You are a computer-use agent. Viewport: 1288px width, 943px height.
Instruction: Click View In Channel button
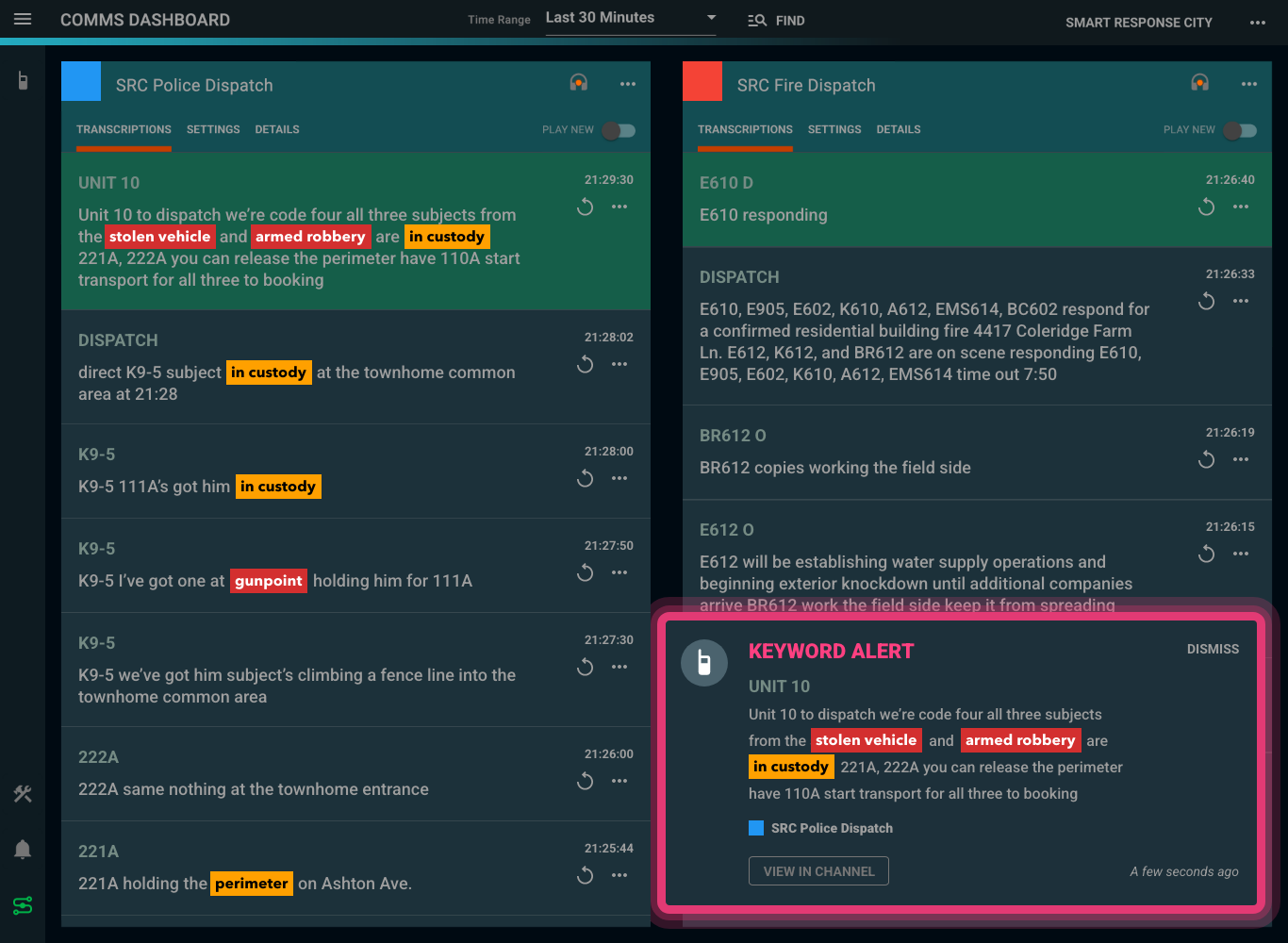pos(818,871)
